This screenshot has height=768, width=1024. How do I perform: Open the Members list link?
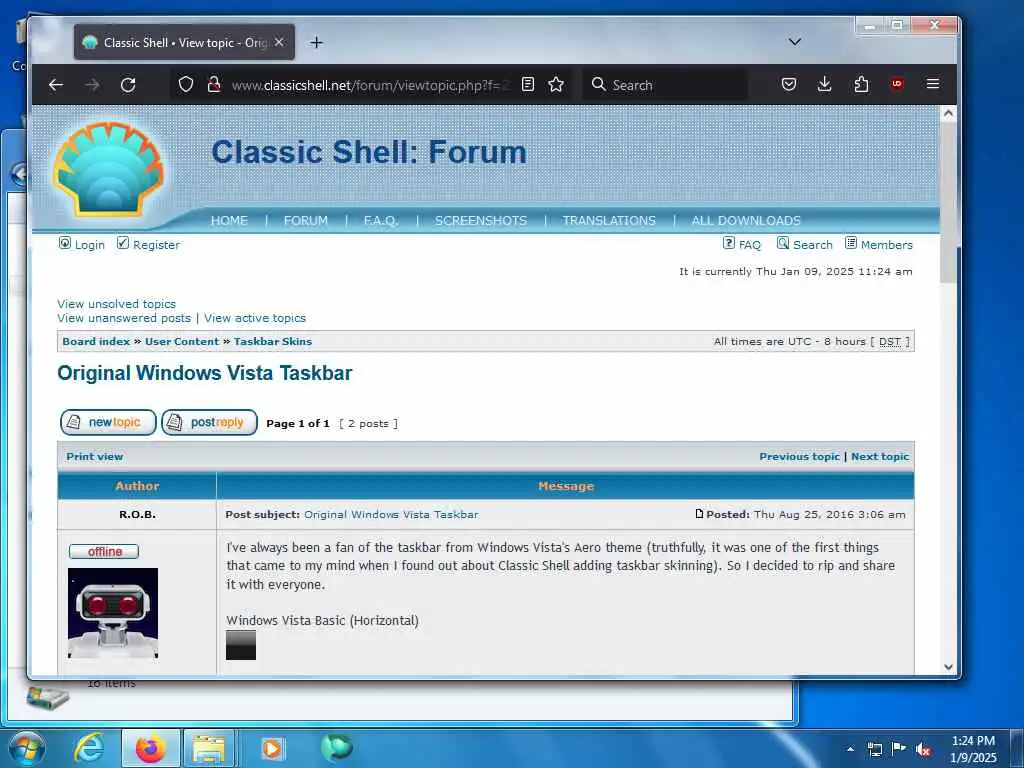pyautogui.click(x=887, y=245)
